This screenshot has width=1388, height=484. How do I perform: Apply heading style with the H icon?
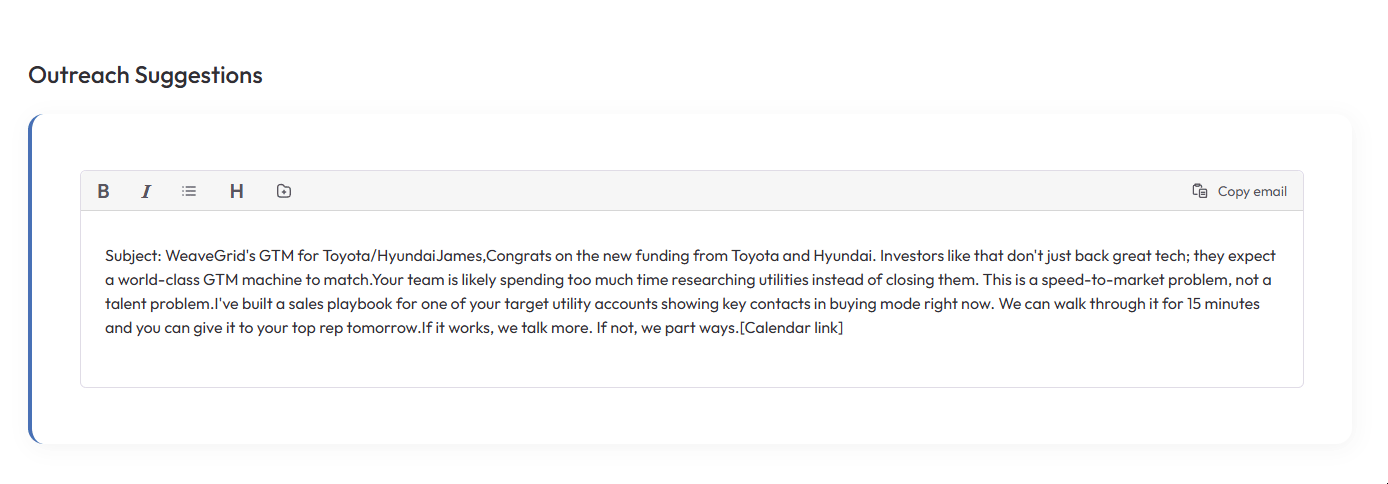point(237,191)
